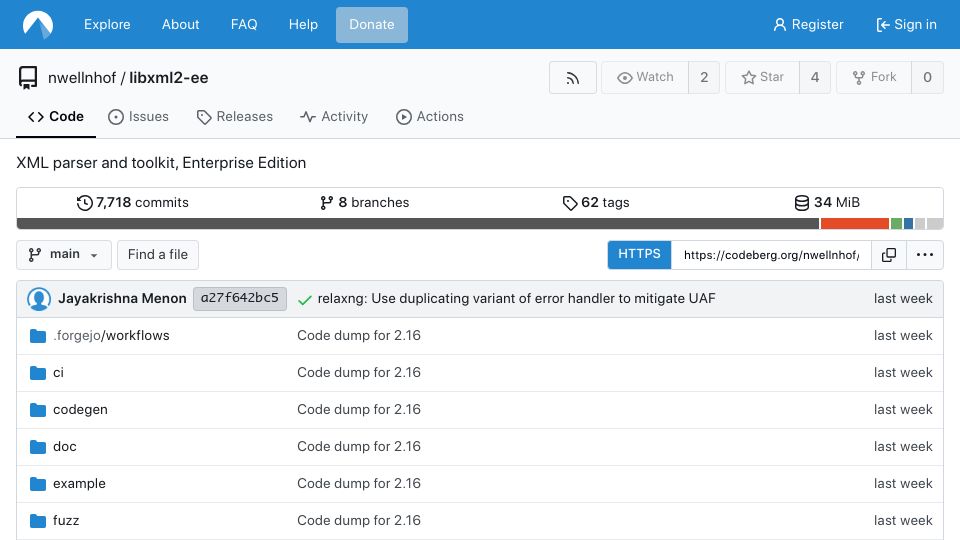The width and height of the screenshot is (960, 540).
Task: Open the .forgejo/workflows folder
Action: click(111, 336)
